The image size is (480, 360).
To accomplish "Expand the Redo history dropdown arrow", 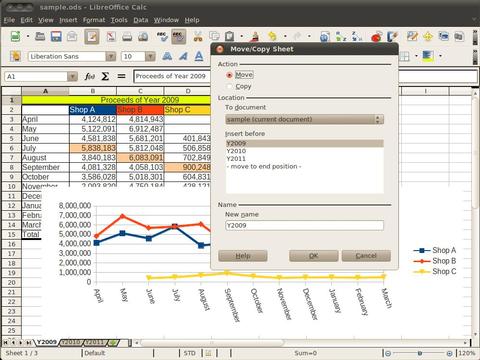I will pyautogui.click(x=309, y=36).
